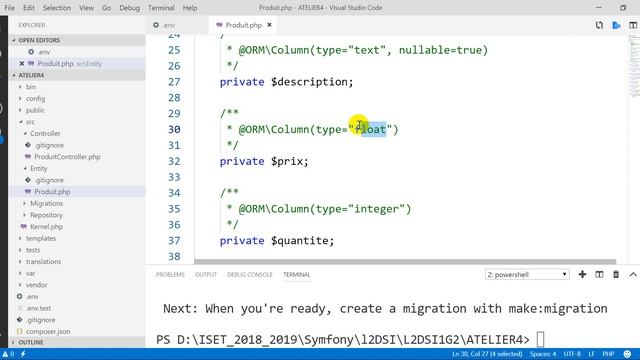Expand the translations folder

[x=77, y=261]
